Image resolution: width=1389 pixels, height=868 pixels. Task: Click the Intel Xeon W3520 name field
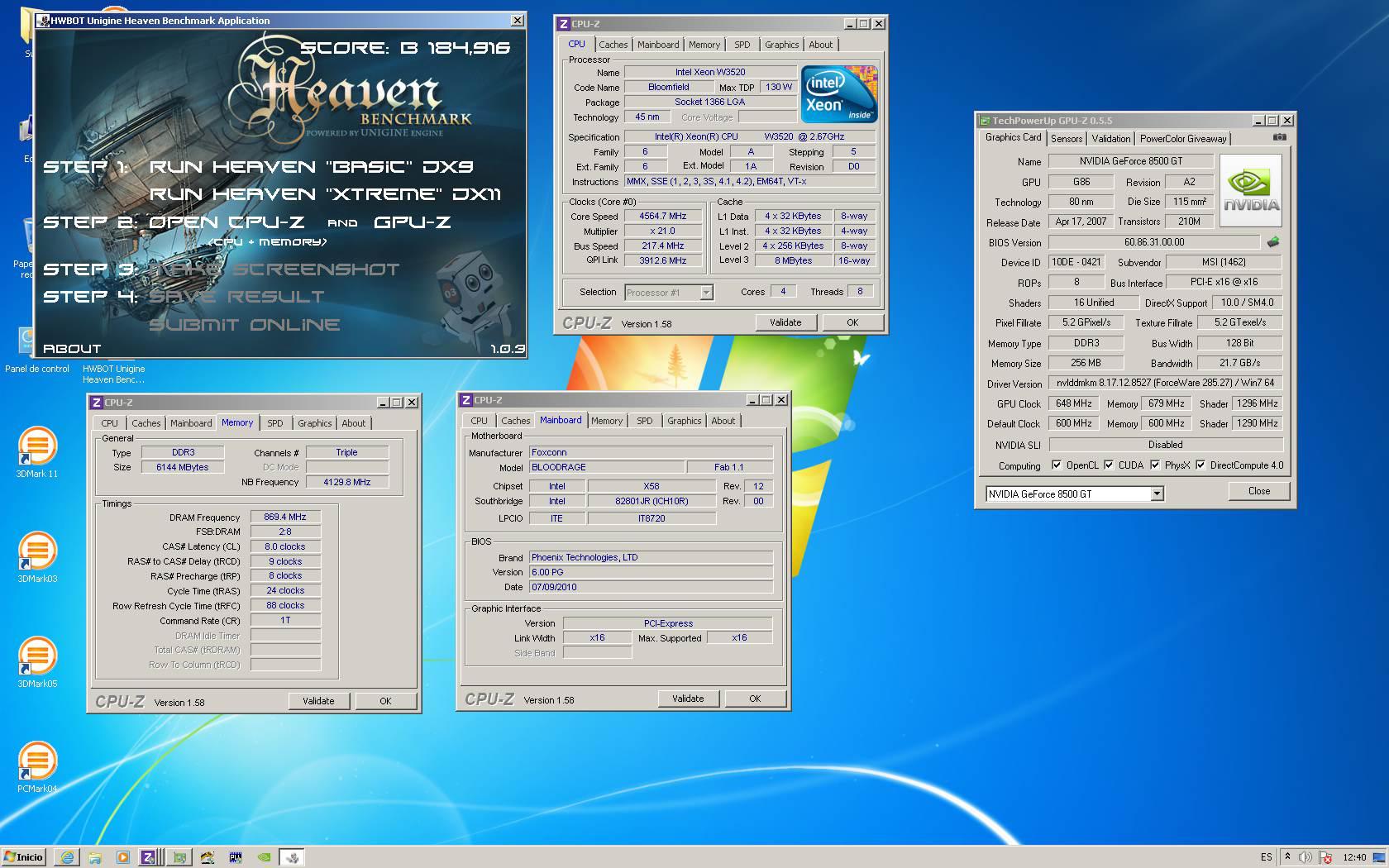[x=709, y=72]
